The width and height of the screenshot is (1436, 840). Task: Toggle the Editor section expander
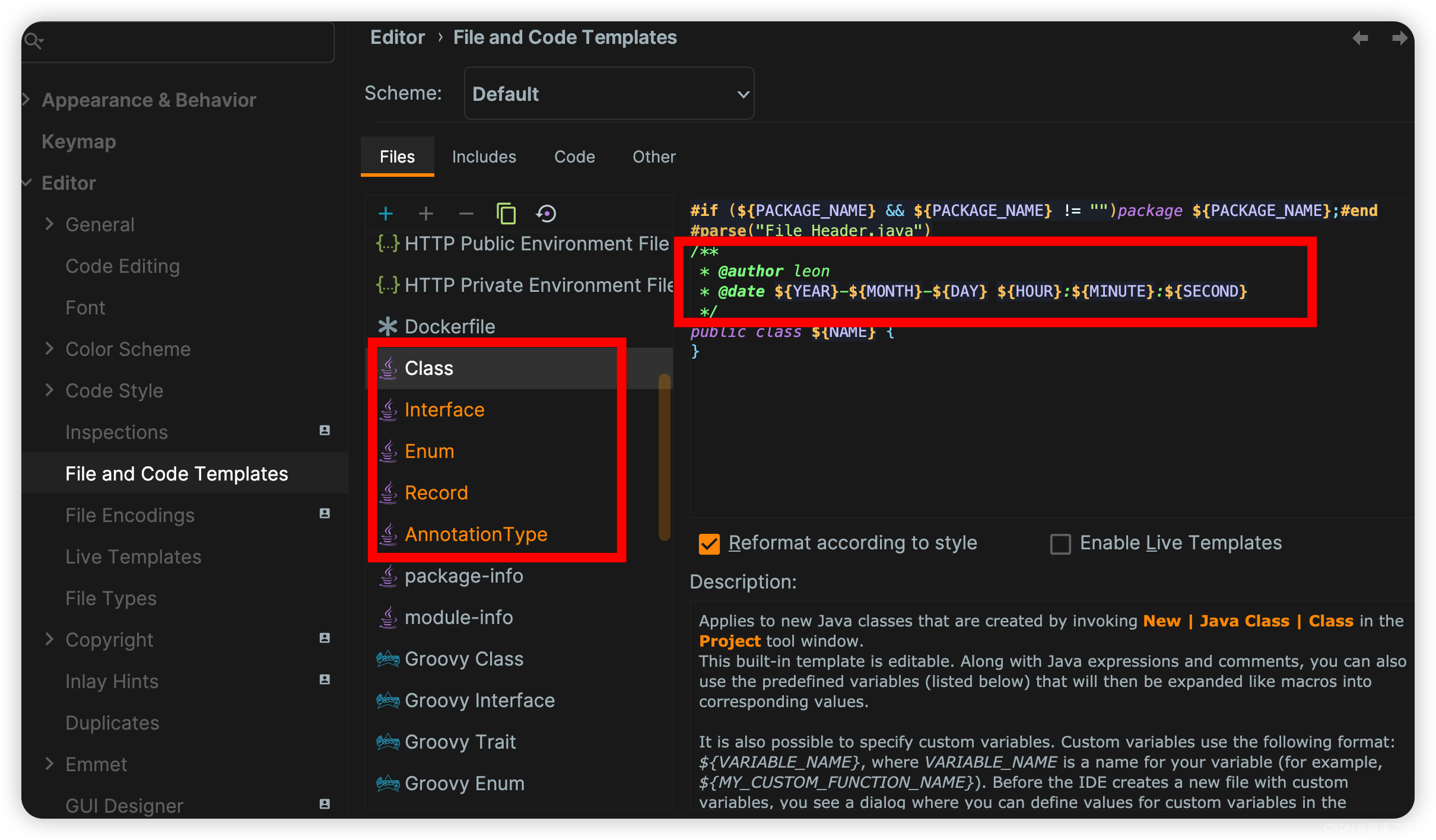click(26, 182)
